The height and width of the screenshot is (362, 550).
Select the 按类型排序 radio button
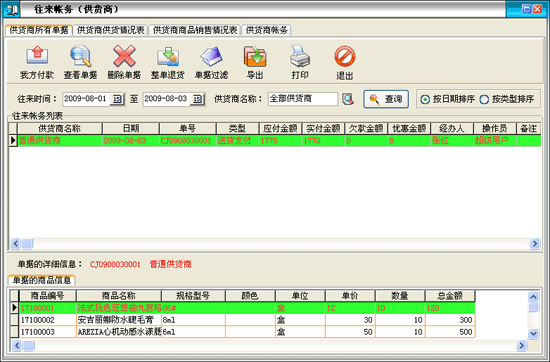[484, 100]
